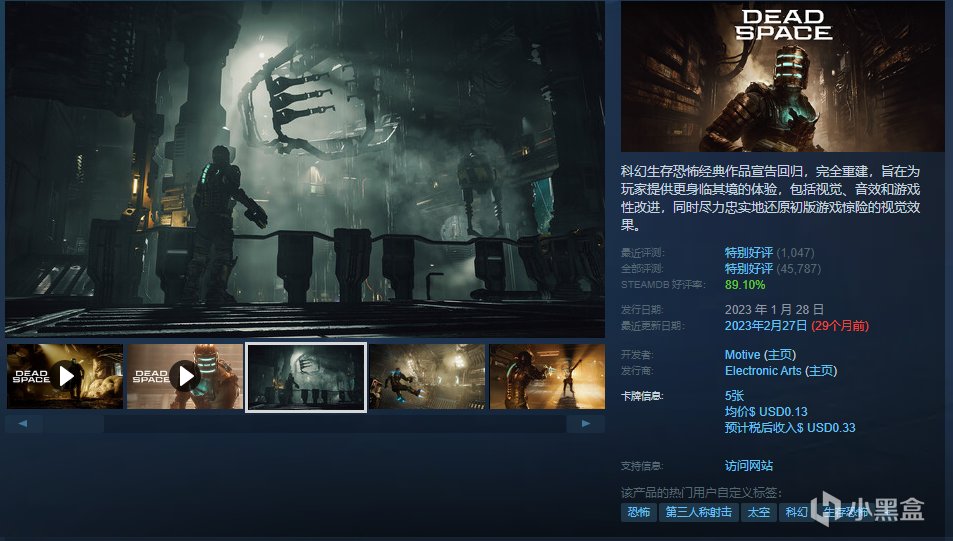This screenshot has height=541, width=953.
Task: Click the left arrow of thumbnail strip
Action: [x=23, y=424]
